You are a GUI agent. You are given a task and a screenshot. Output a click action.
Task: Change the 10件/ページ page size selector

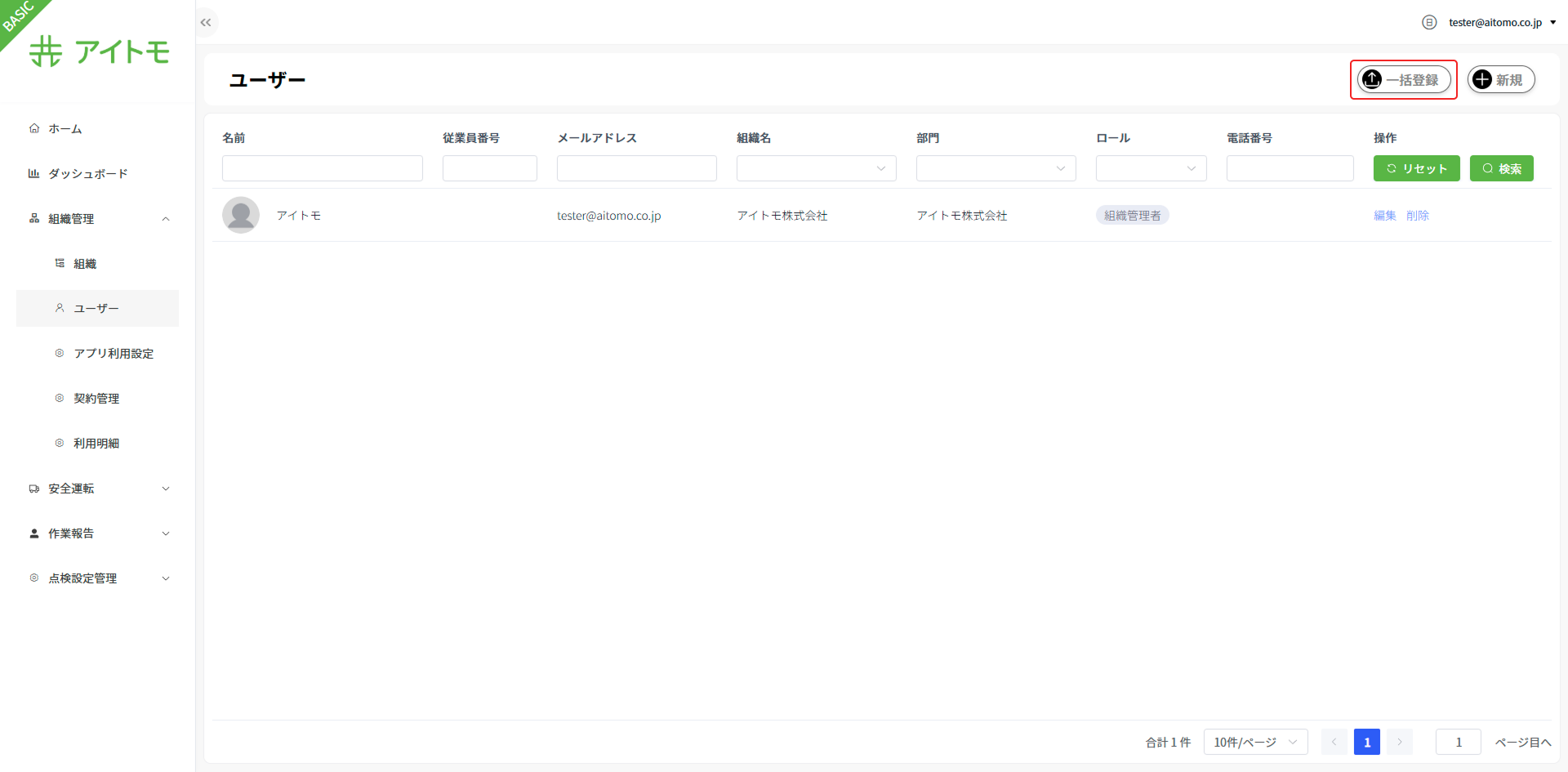point(1255,742)
